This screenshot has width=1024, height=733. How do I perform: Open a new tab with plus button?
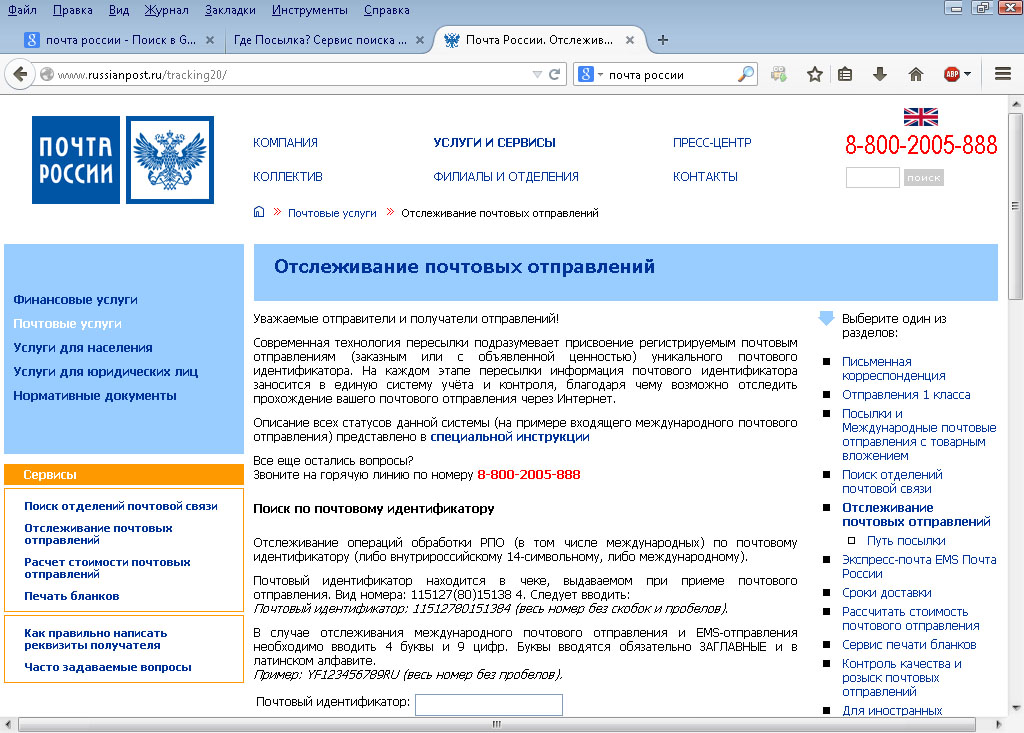click(663, 40)
